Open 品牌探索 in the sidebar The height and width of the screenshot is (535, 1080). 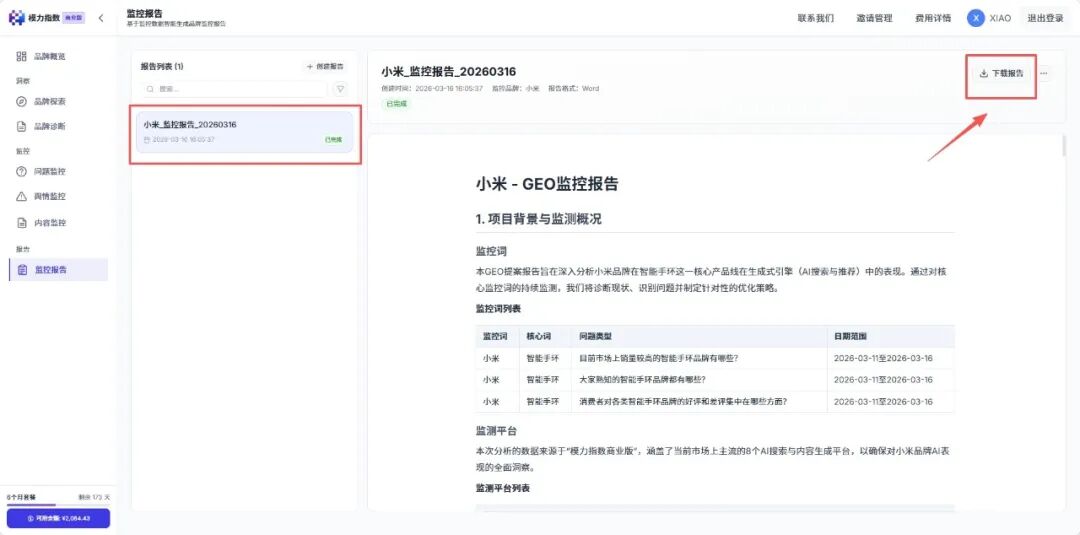(50, 102)
